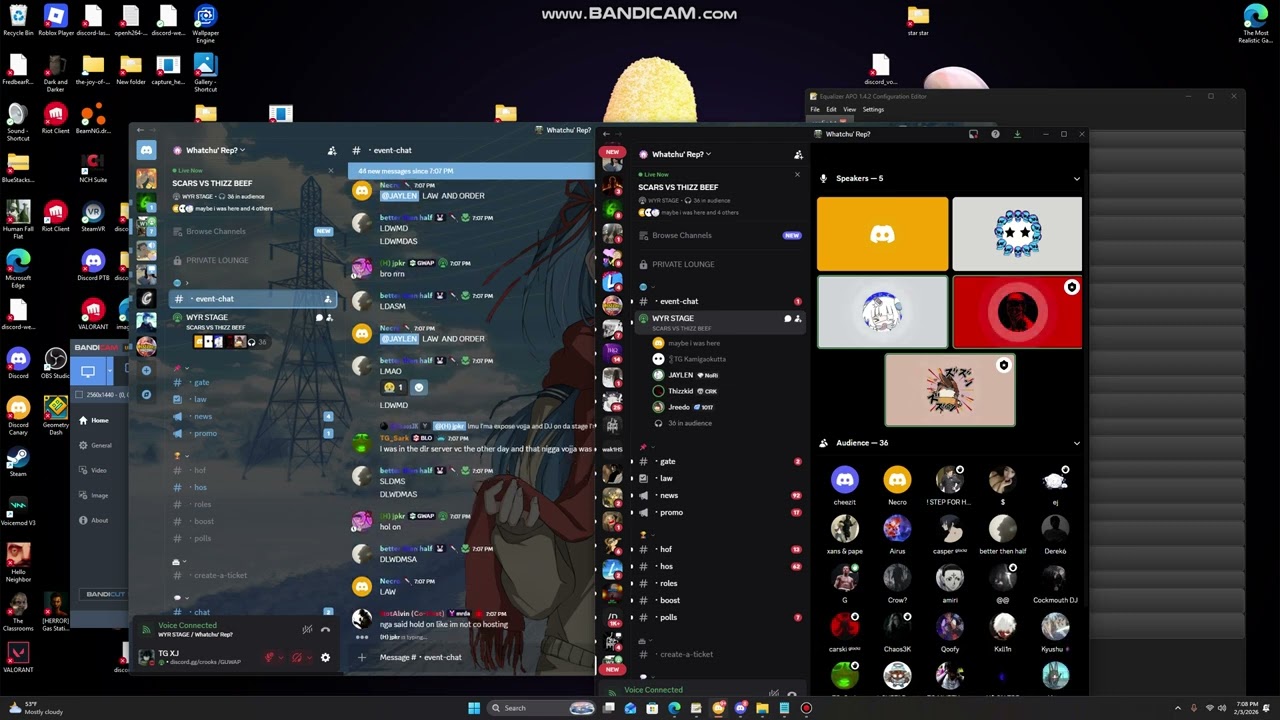Screen dimensions: 1280x720
Task: Collapse category above create-a-ticket in left window
Action: point(177,562)
